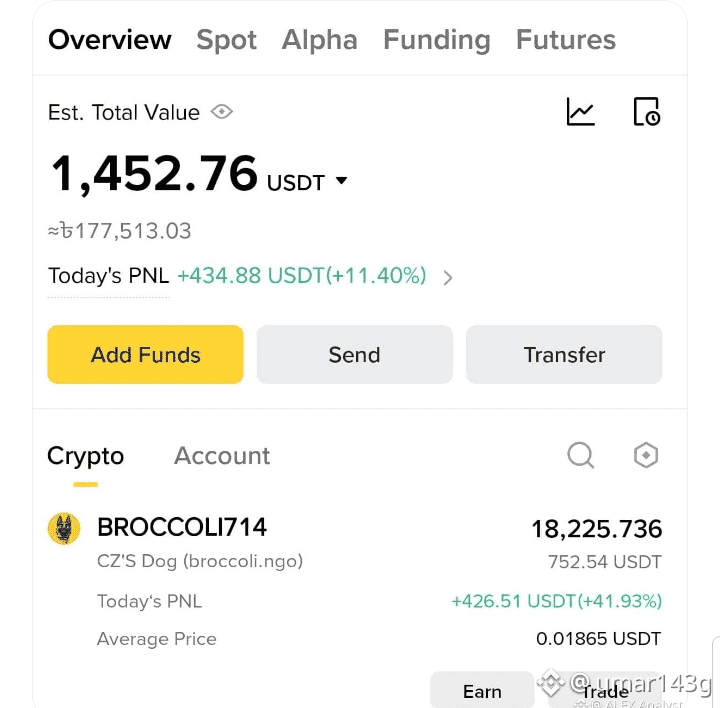This screenshot has height=708, width=720.
Task: Switch to the Alpha tab
Action: (320, 40)
